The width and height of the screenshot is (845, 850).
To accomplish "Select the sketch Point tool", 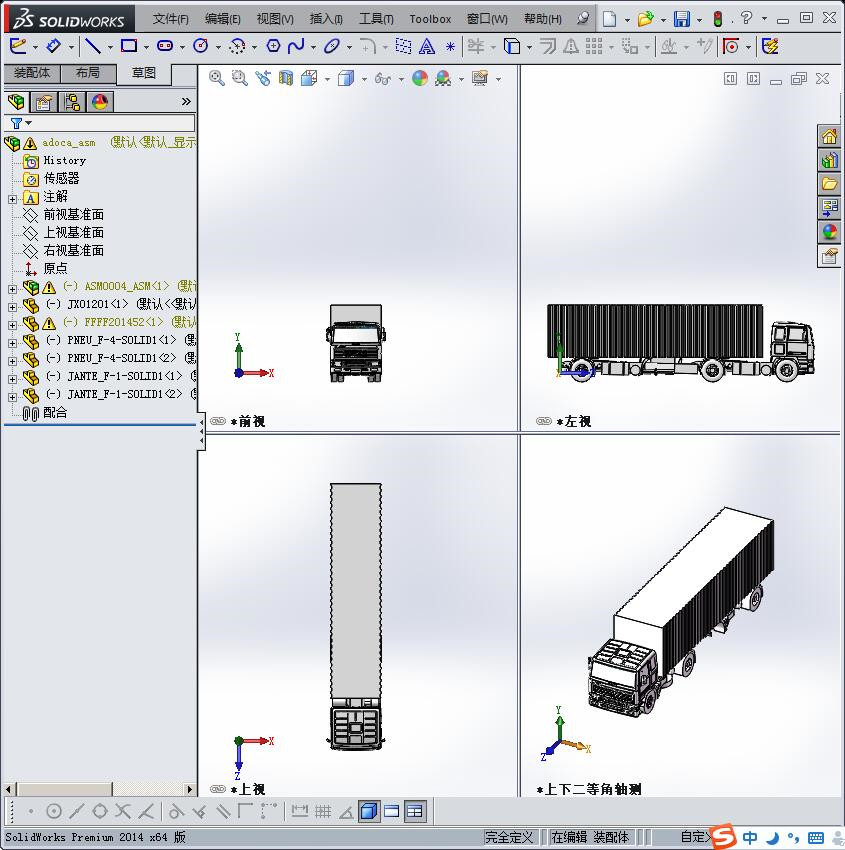I will (x=450, y=47).
